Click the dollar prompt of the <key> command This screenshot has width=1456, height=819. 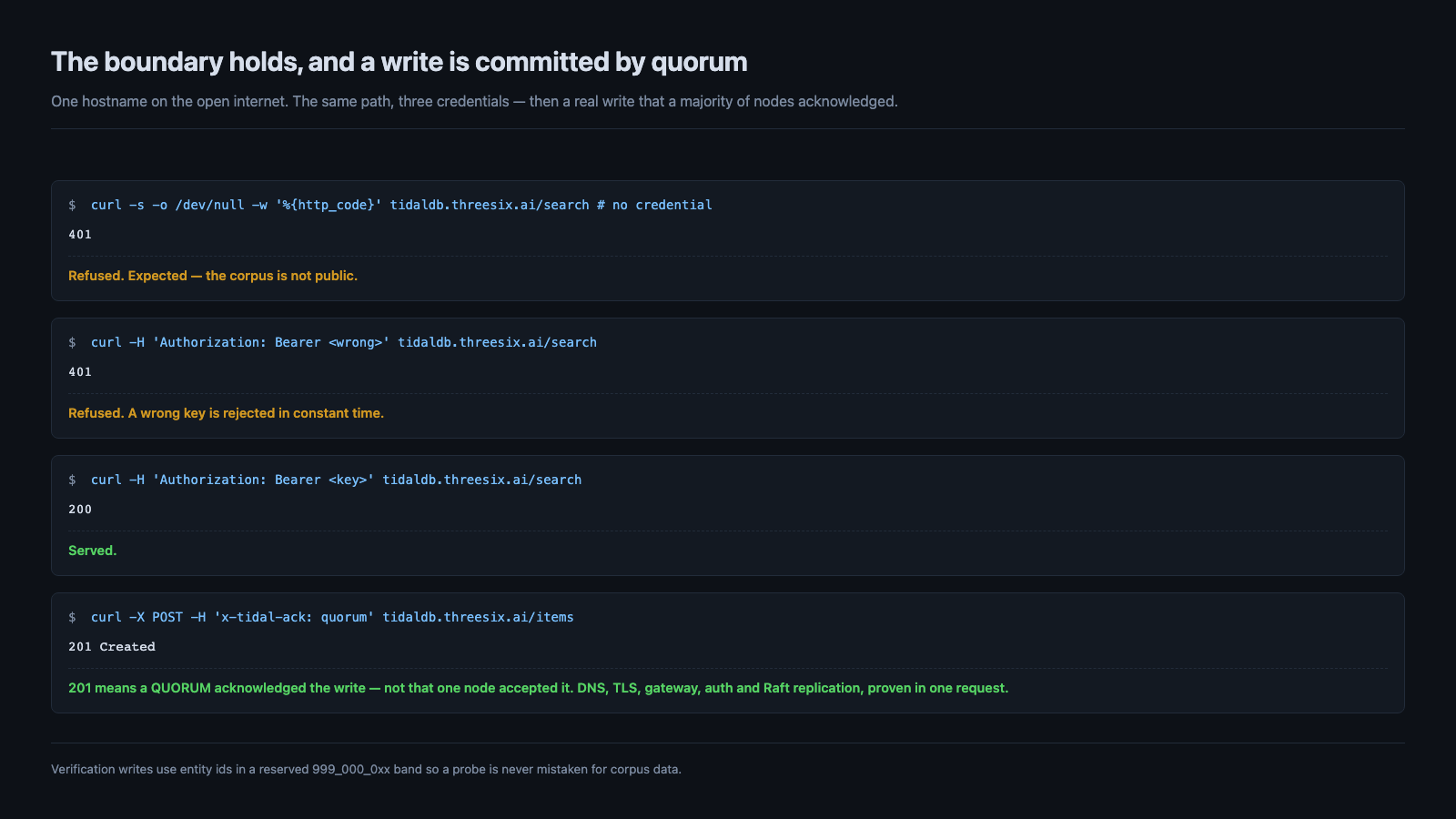[72, 480]
